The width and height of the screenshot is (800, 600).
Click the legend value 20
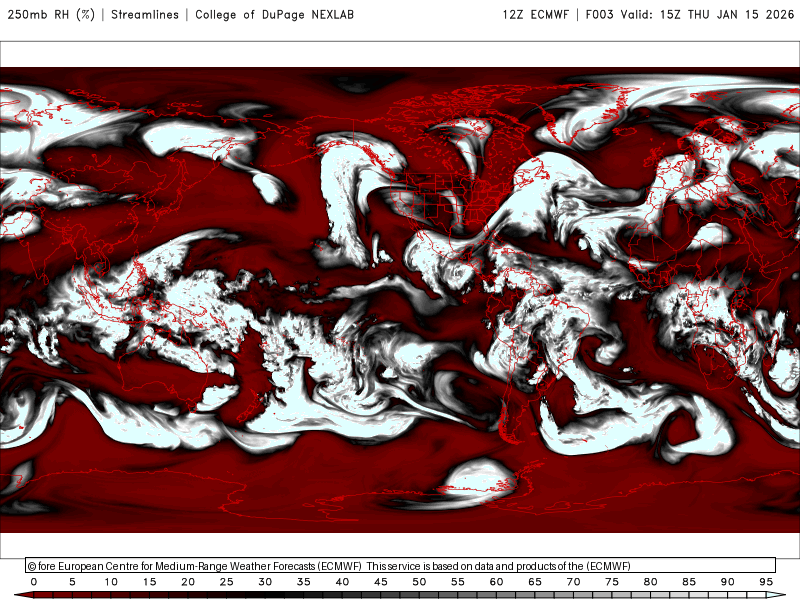pos(188,582)
